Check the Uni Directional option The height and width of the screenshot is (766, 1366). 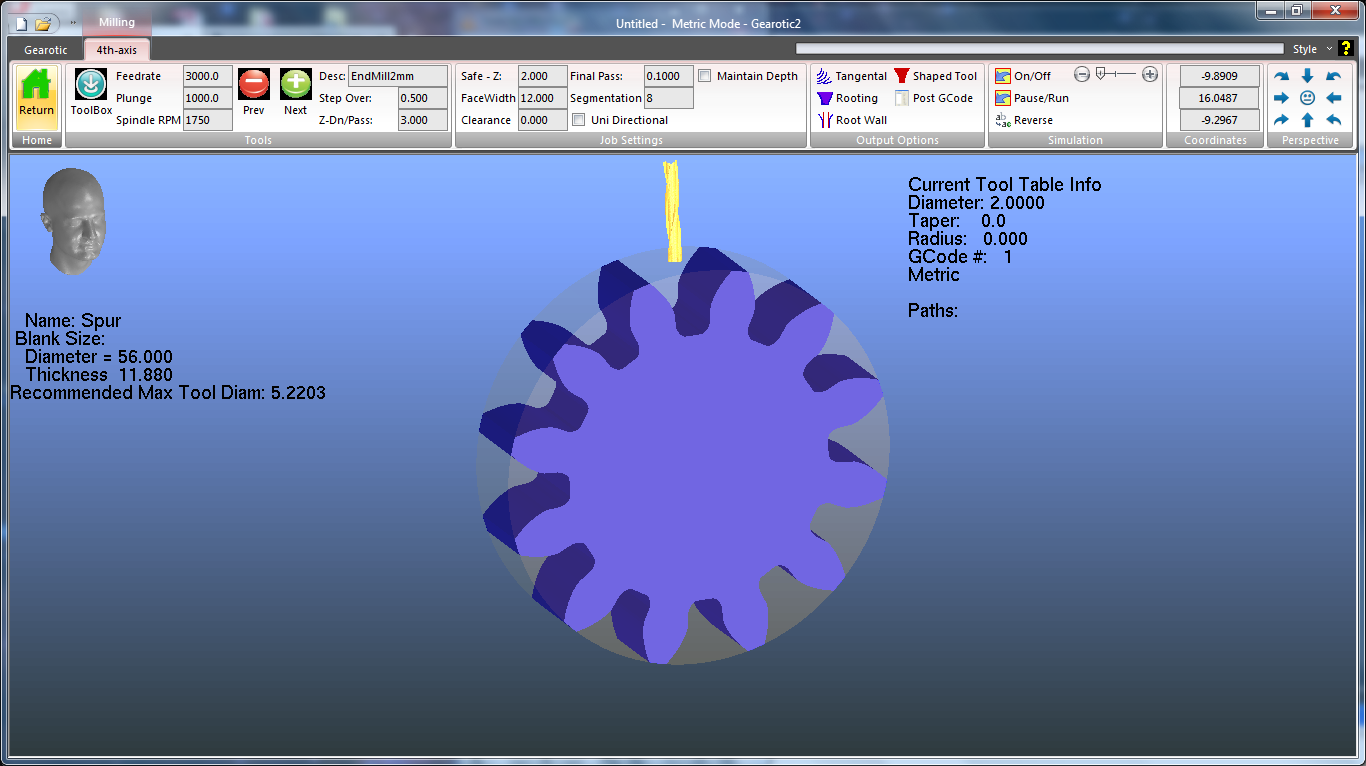click(579, 120)
